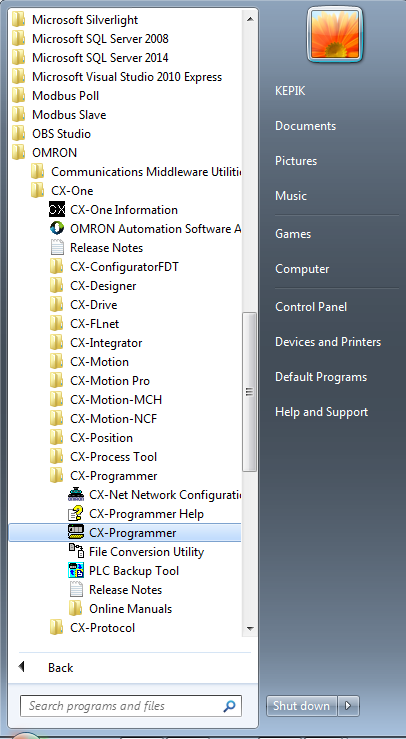Click the programs list scrollbar thumb
Screen dimensions: 406x739
(x=250, y=391)
